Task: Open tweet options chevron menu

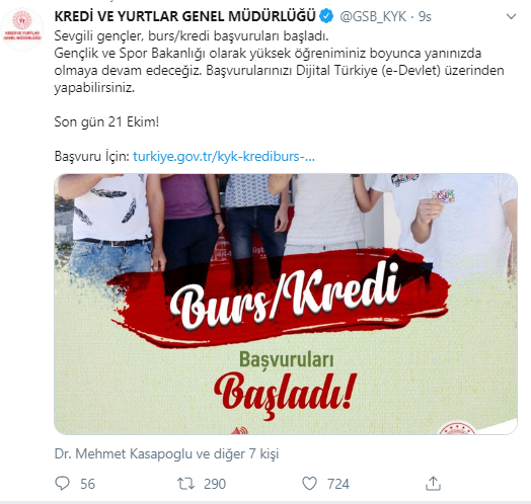Action: pyautogui.click(x=511, y=16)
